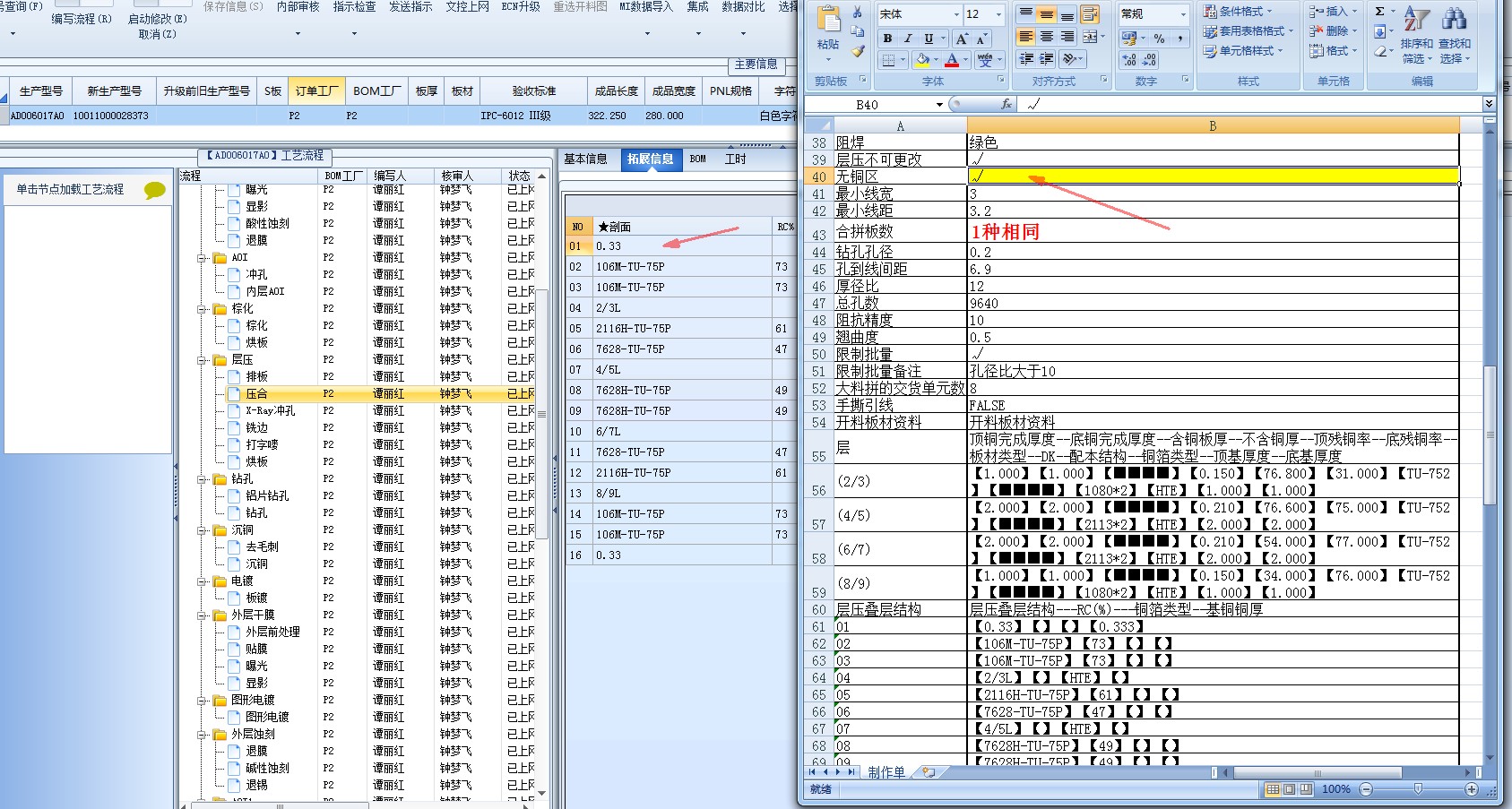Click the 启动修改 (E) button
The width and height of the screenshot is (1512, 809).
coord(158,19)
